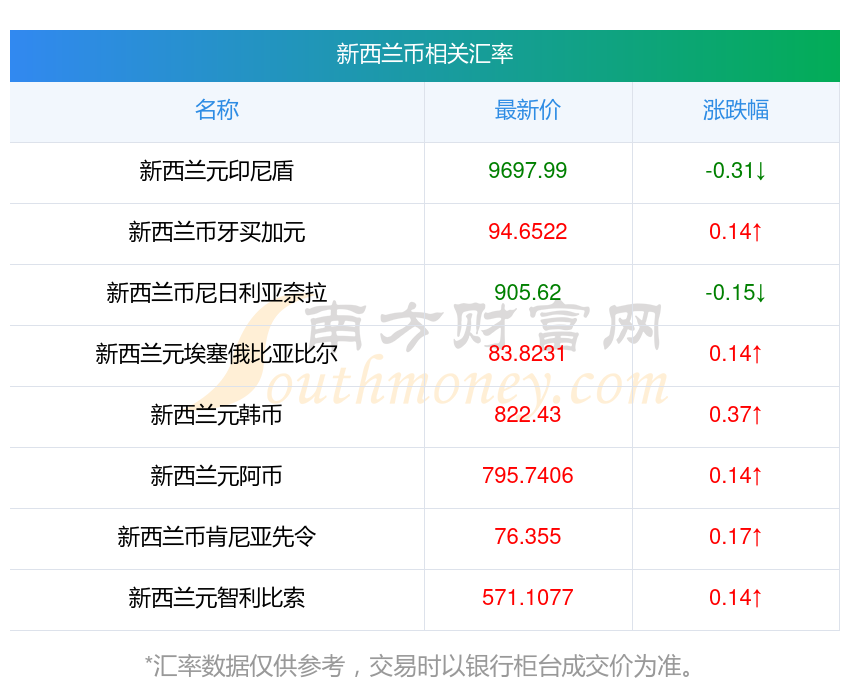
Task: Click the 汇率数据仅供参考 disclaimer note
Action: 419,666
